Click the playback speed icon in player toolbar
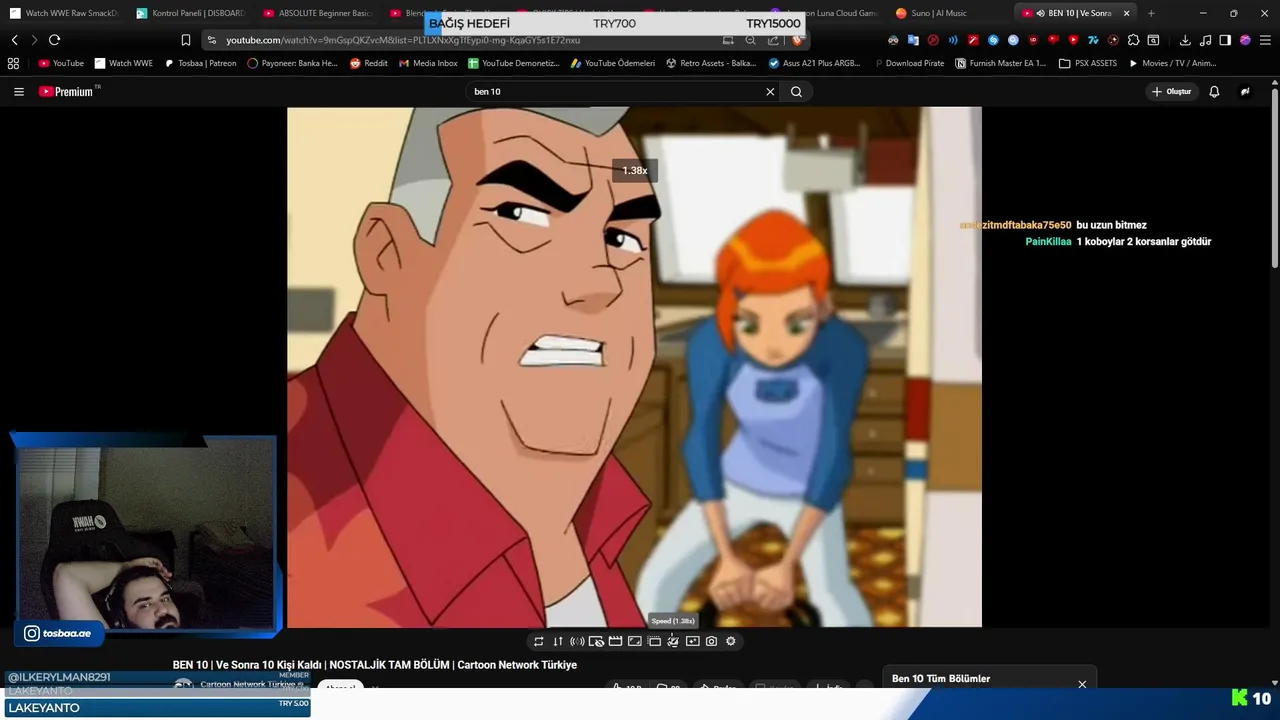This screenshot has height=720, width=1280. coord(673,641)
